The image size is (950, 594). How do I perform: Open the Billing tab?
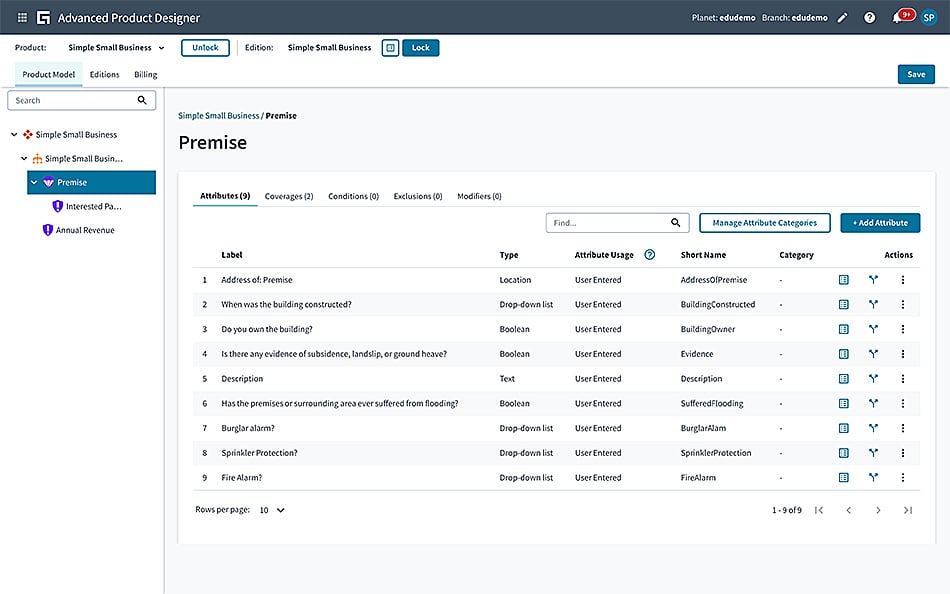[145, 75]
